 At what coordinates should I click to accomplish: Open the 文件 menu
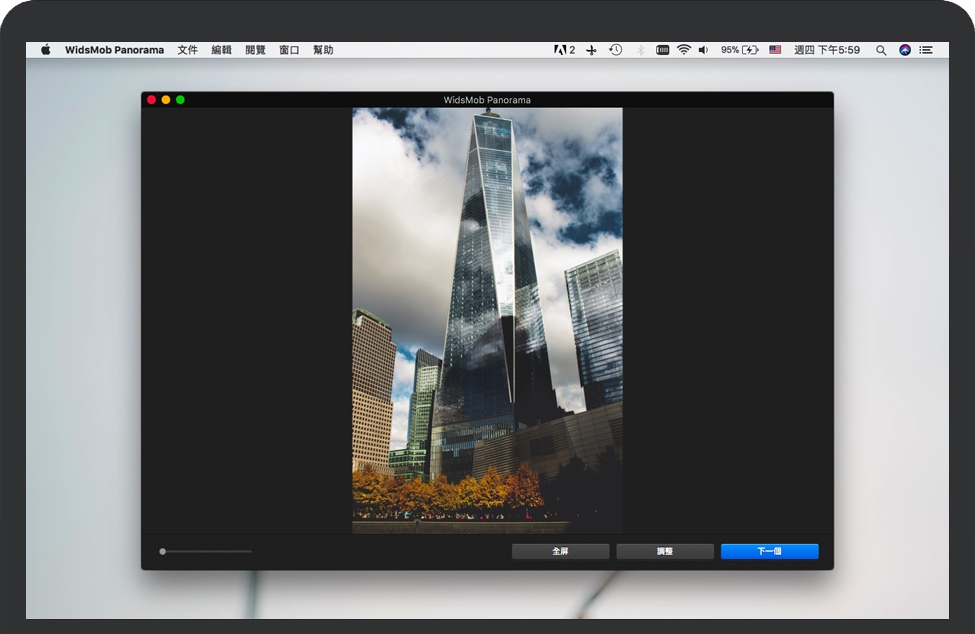click(x=188, y=50)
